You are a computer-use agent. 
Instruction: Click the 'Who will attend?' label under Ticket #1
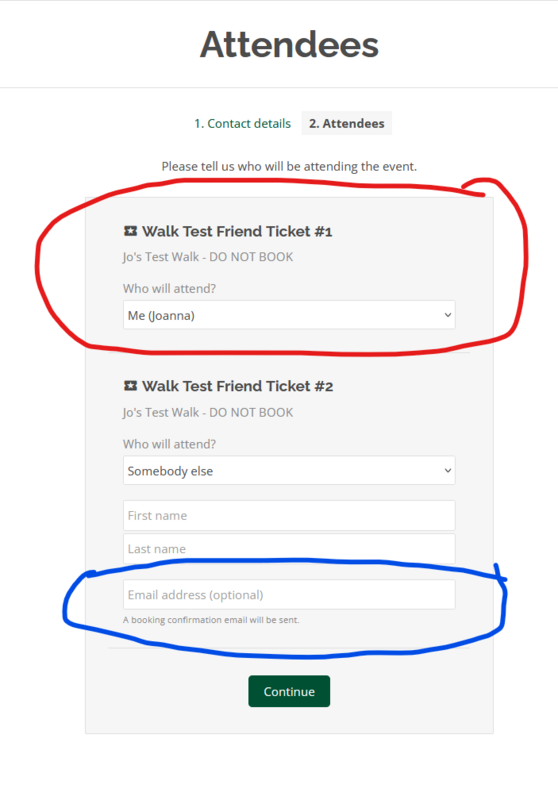pos(169,289)
